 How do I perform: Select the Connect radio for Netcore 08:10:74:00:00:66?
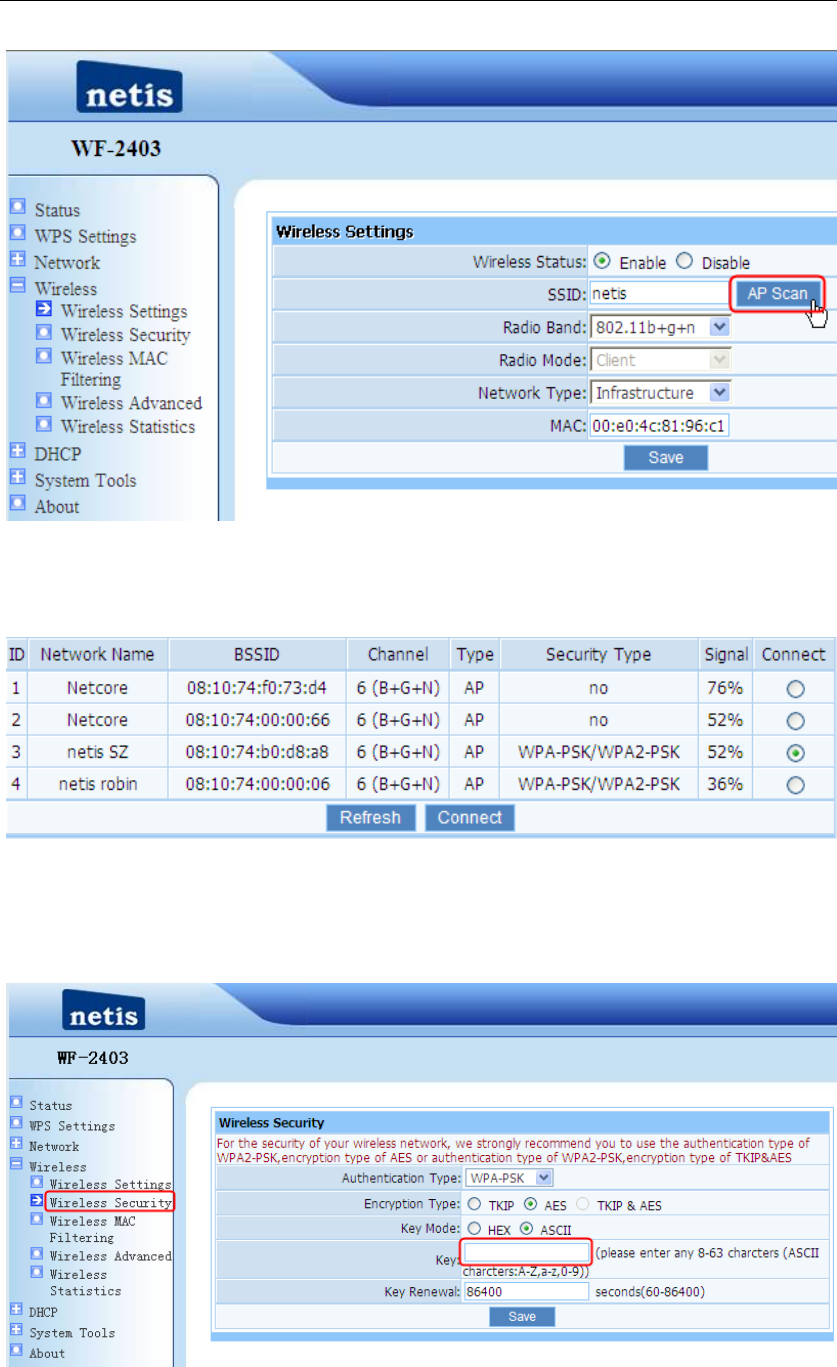(795, 721)
